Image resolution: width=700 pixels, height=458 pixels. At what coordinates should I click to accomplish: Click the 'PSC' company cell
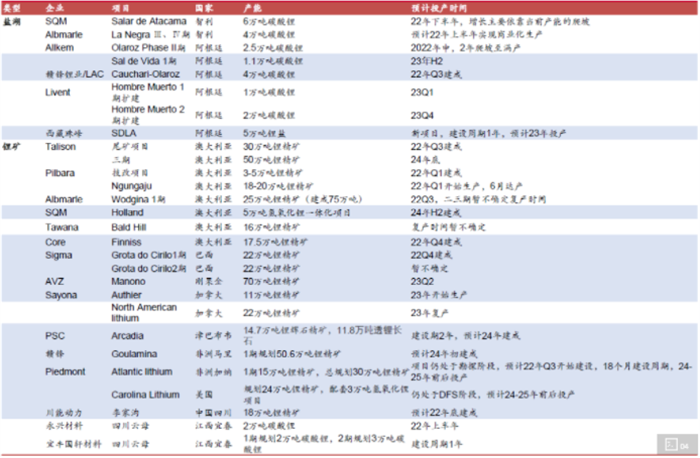point(55,336)
